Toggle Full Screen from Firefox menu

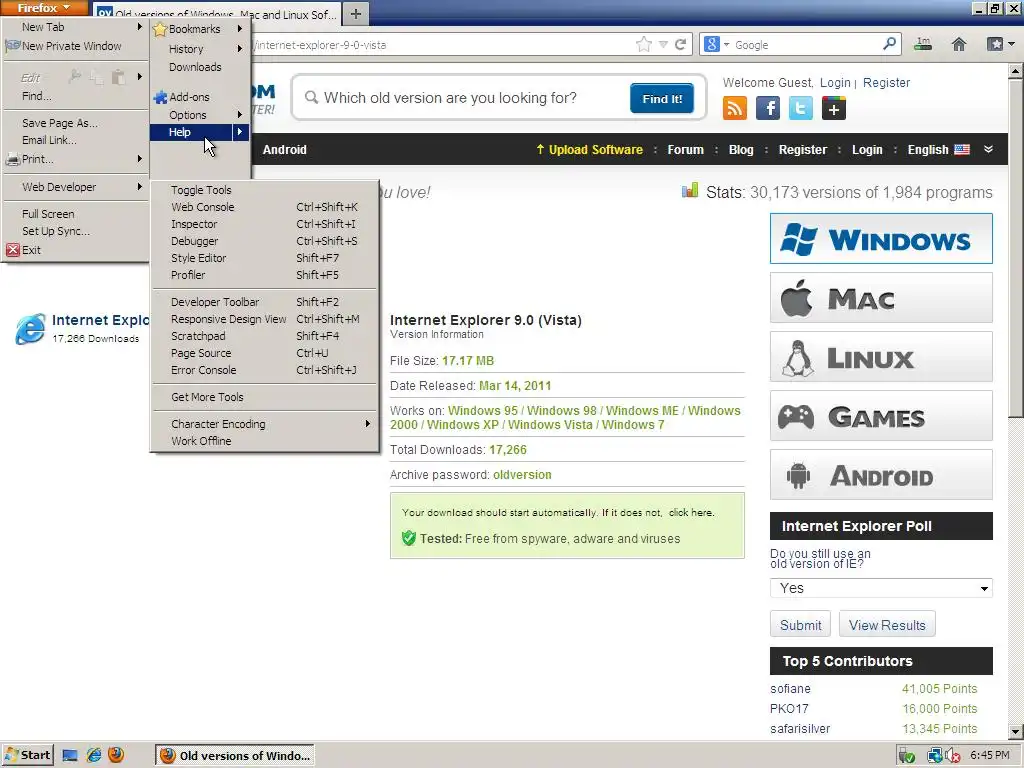click(x=75, y=214)
